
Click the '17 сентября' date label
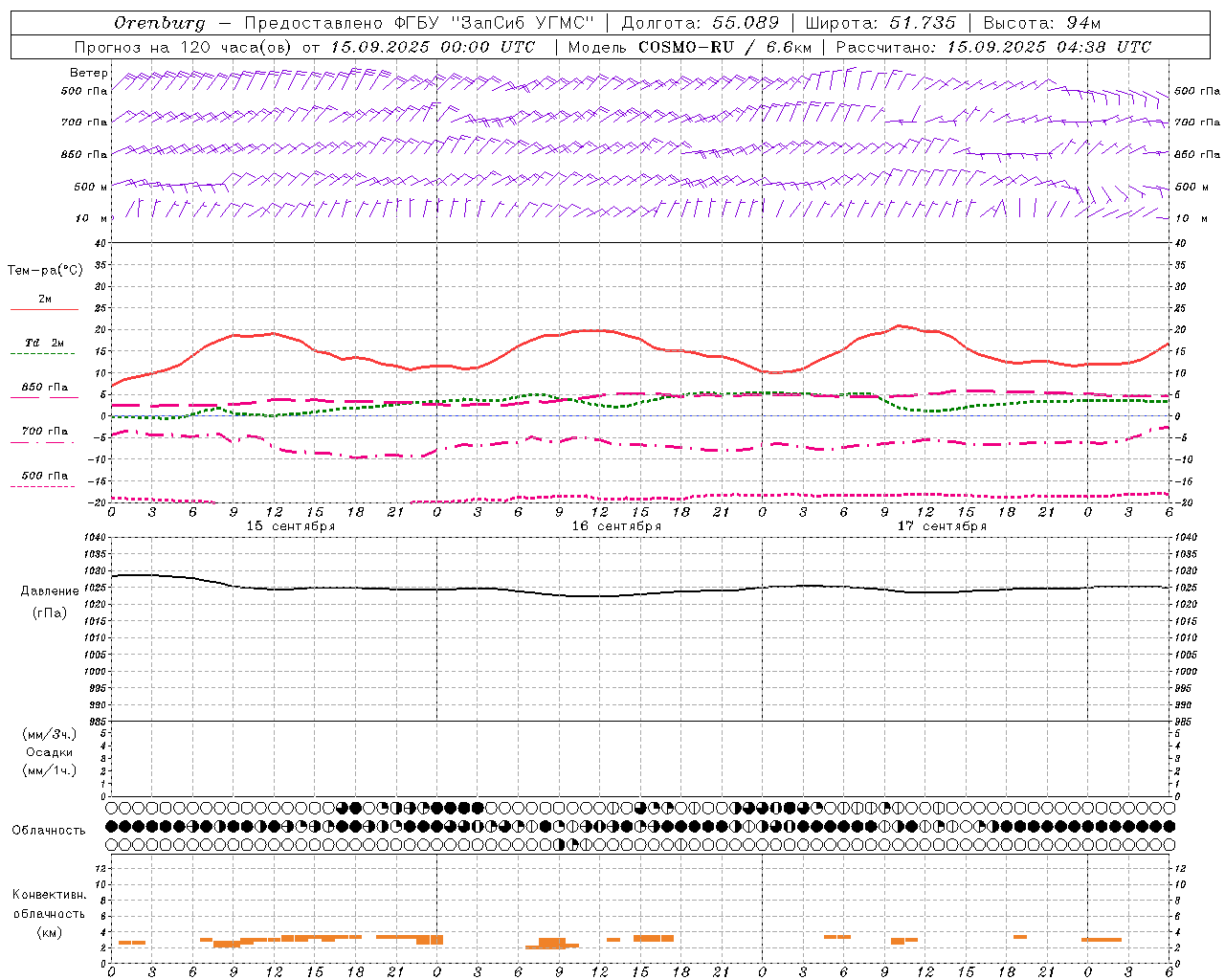[942, 525]
